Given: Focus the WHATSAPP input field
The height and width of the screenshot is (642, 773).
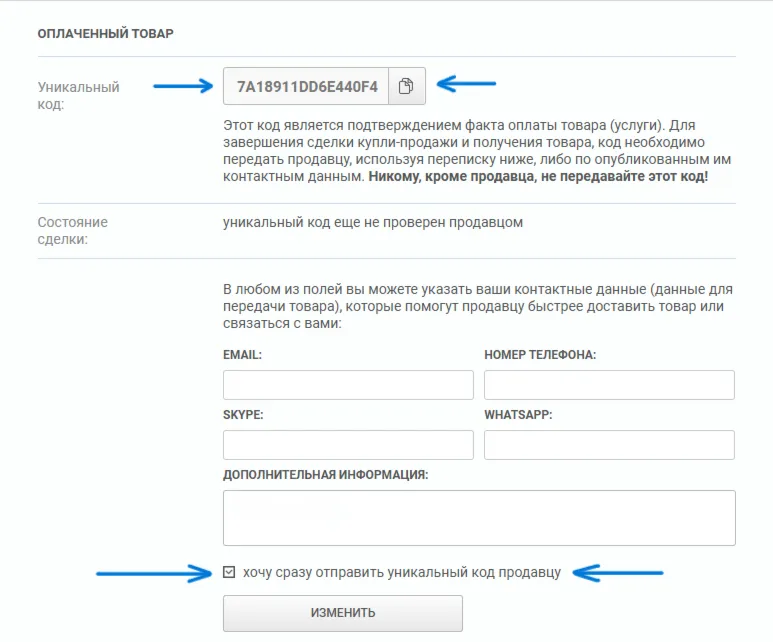Looking at the screenshot, I should click(609, 445).
